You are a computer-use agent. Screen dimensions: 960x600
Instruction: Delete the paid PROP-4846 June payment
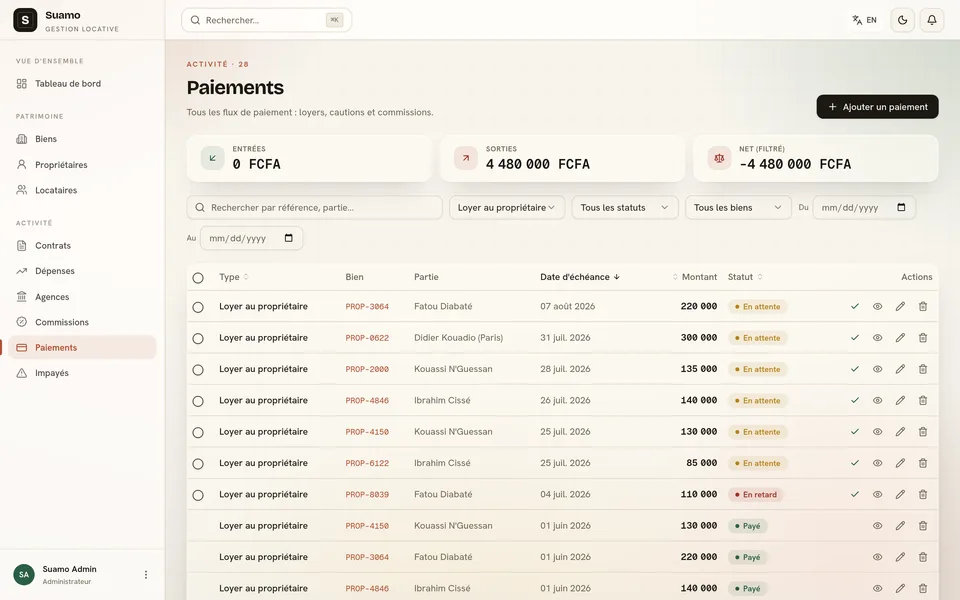coord(923,588)
